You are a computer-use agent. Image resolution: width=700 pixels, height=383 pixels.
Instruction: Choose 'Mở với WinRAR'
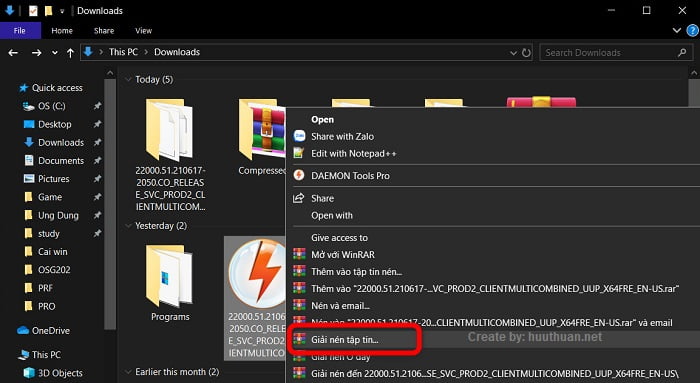343,254
